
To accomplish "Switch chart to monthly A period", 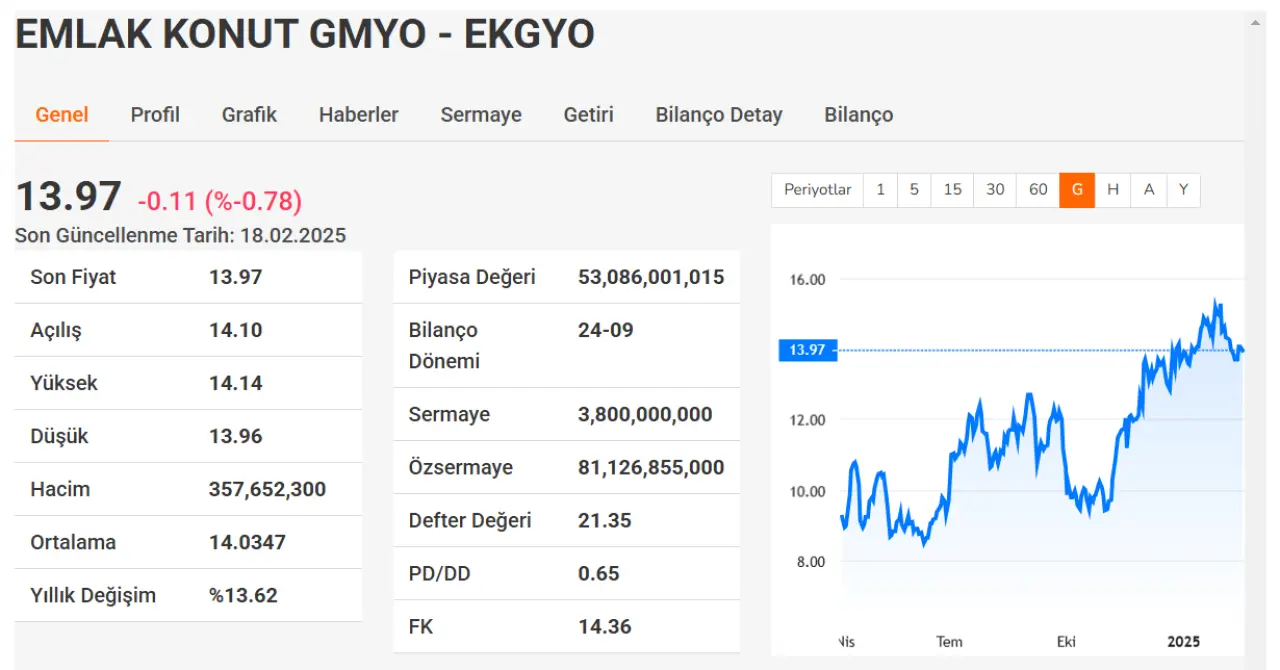I will click(x=1149, y=190).
